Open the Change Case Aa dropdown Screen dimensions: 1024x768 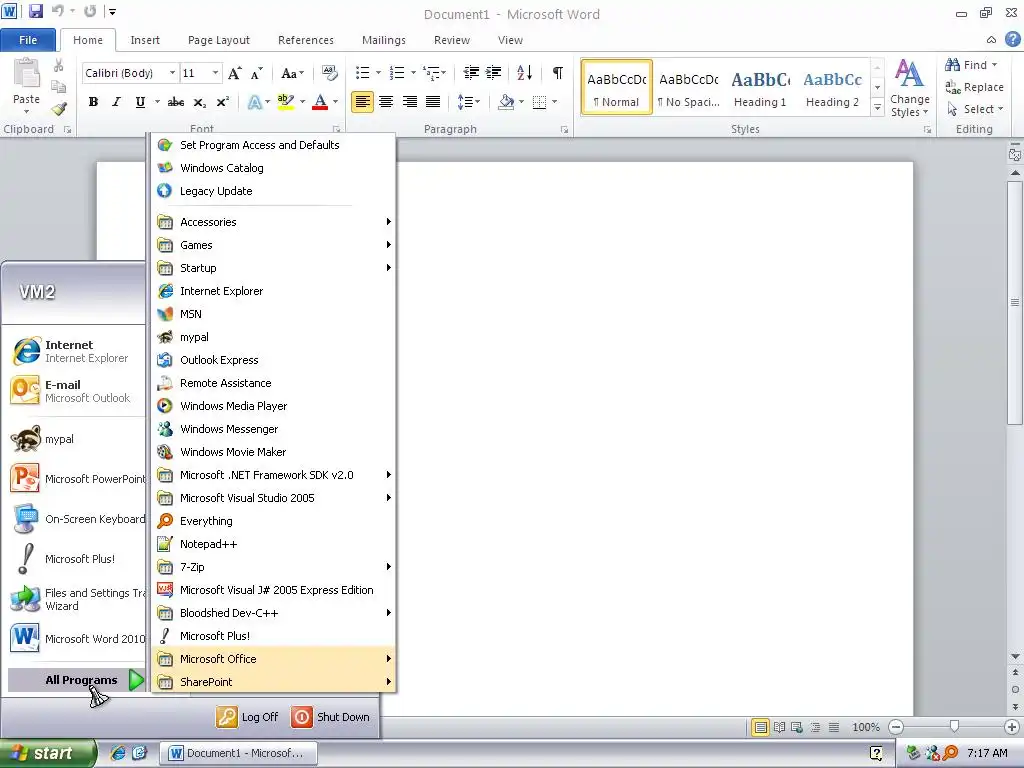(x=293, y=73)
